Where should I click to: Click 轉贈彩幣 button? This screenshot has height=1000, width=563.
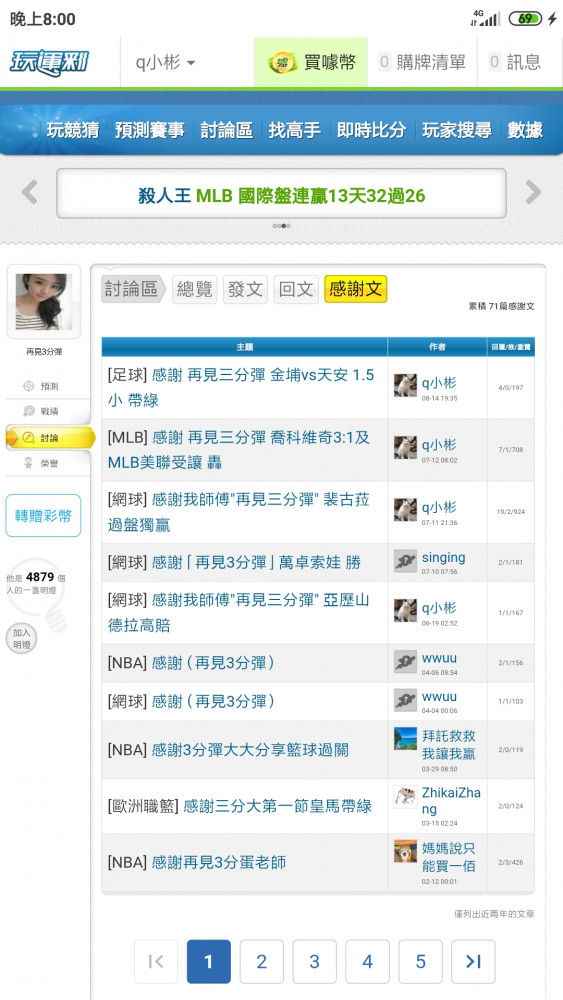pyautogui.click(x=43, y=515)
